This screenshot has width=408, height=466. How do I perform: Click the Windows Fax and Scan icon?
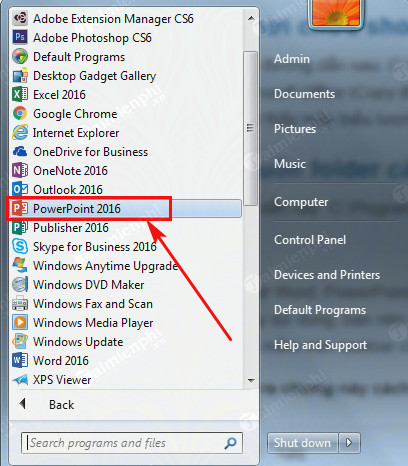pos(20,303)
